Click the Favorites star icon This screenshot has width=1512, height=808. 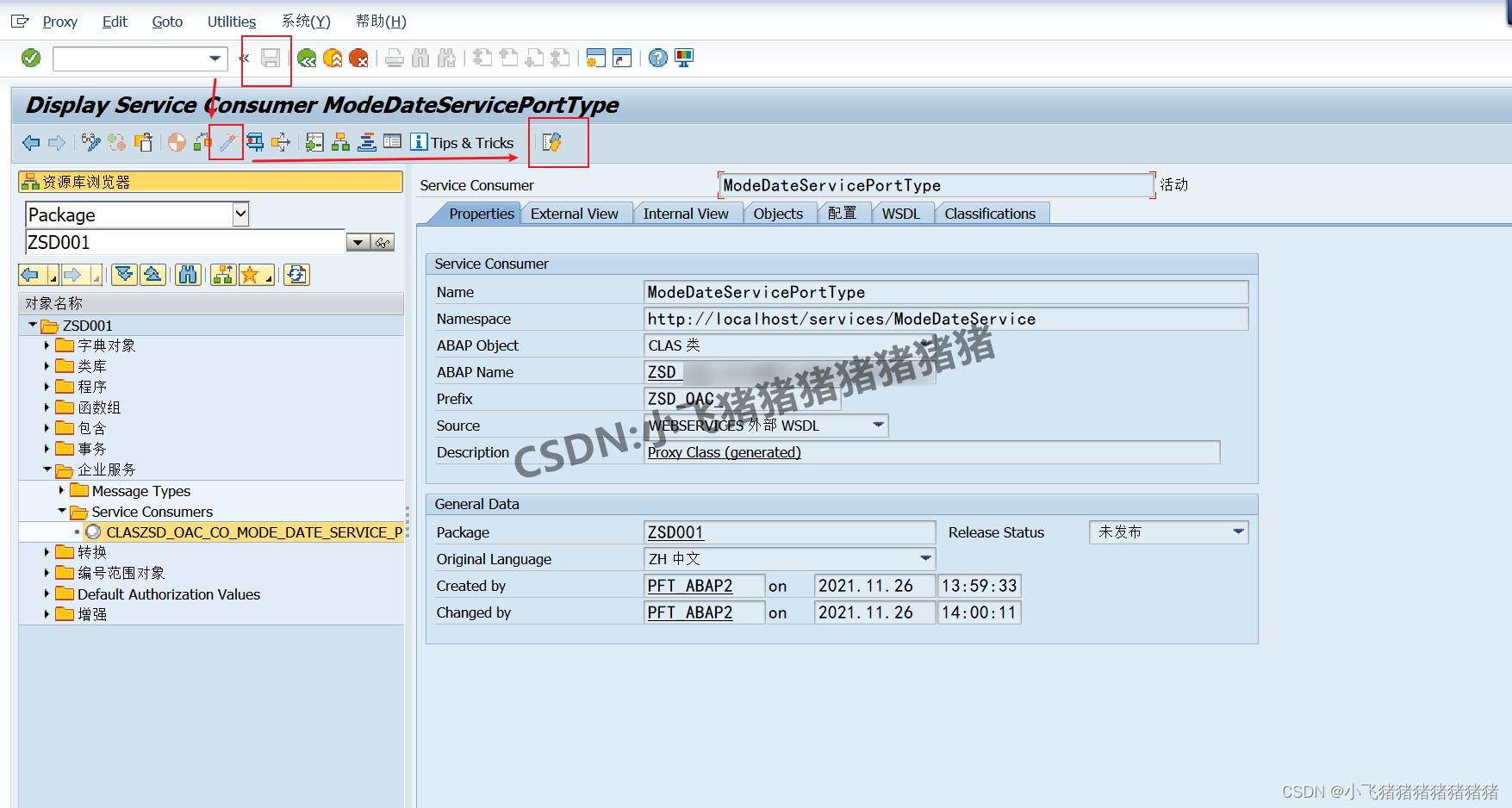click(x=251, y=275)
